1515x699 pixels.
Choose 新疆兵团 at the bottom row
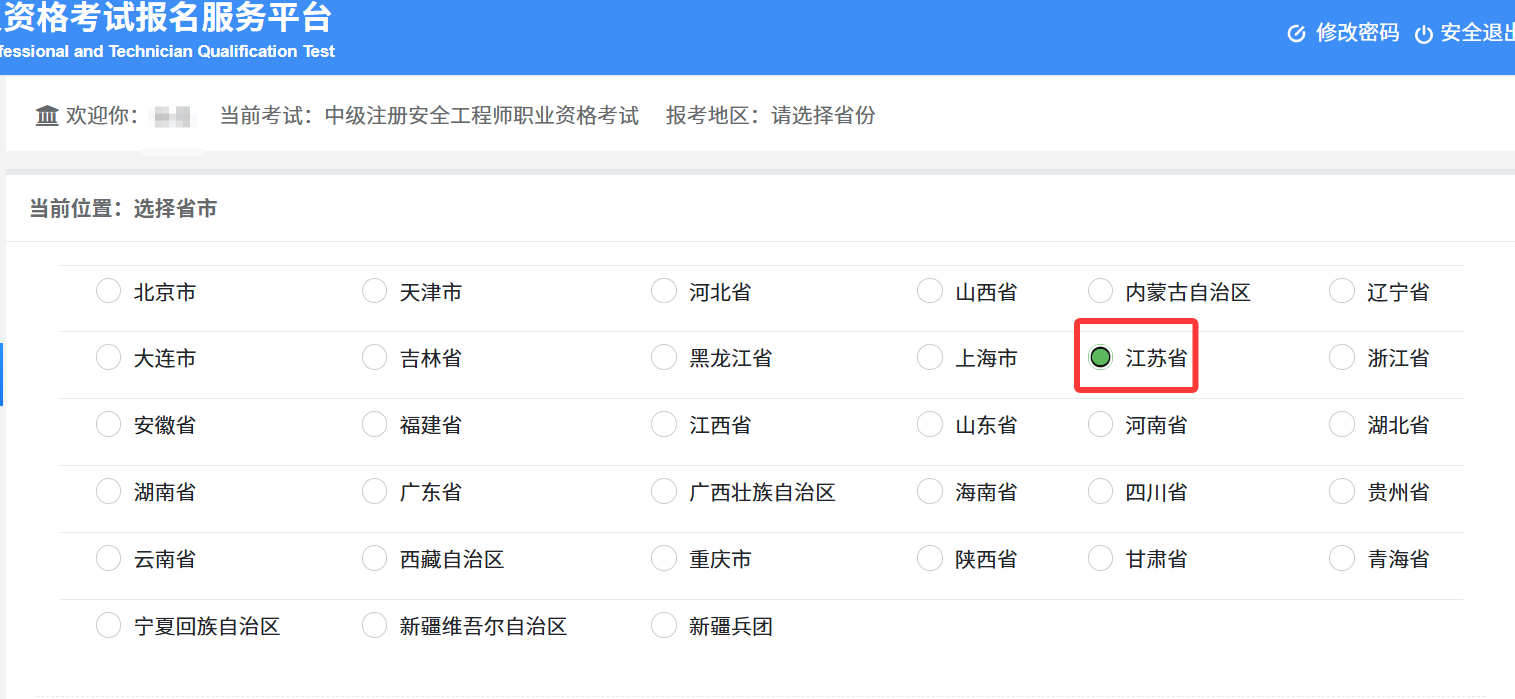[x=664, y=624]
